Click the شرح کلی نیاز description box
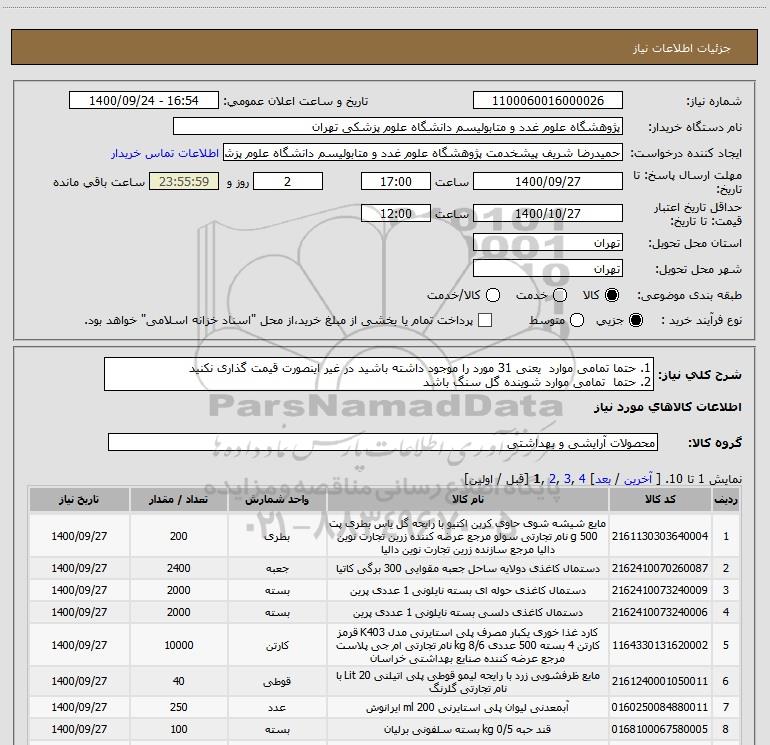770x745 pixels. tap(379, 374)
